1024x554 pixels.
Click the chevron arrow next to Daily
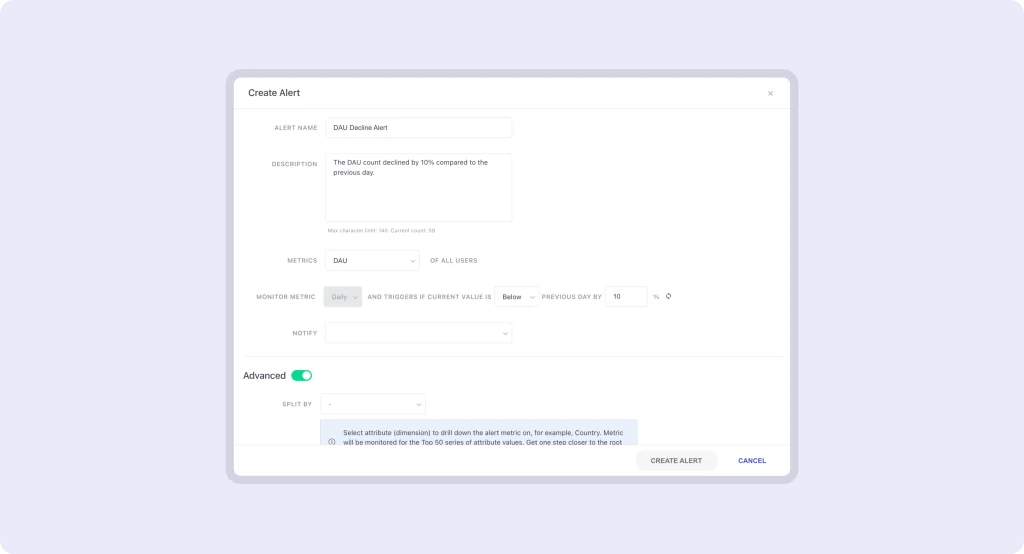click(x=355, y=297)
